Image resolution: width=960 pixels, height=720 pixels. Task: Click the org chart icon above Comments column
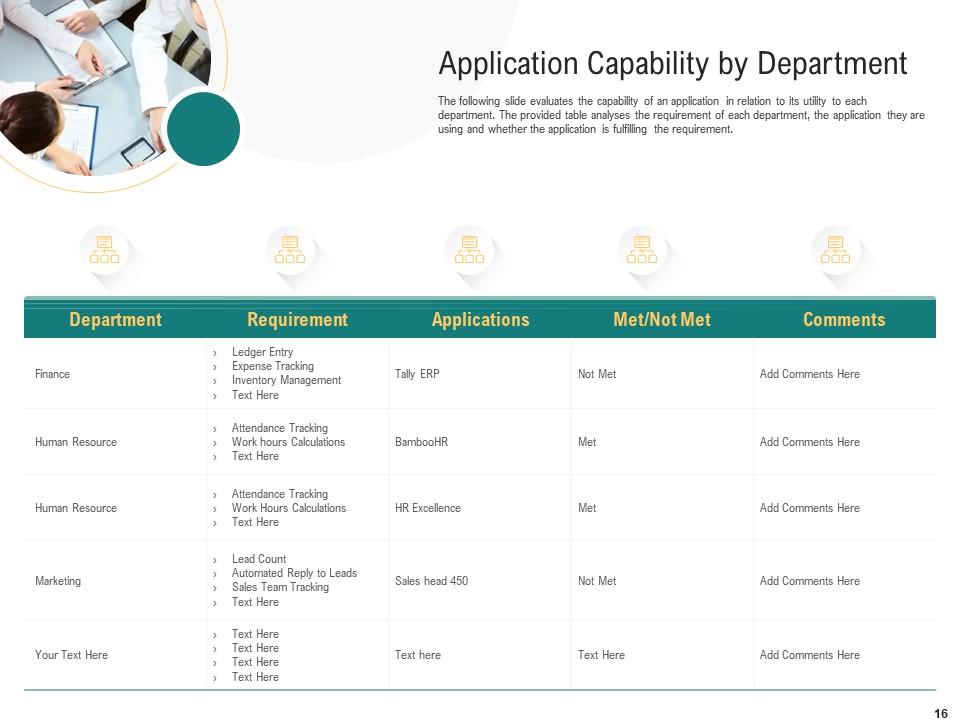click(x=835, y=248)
